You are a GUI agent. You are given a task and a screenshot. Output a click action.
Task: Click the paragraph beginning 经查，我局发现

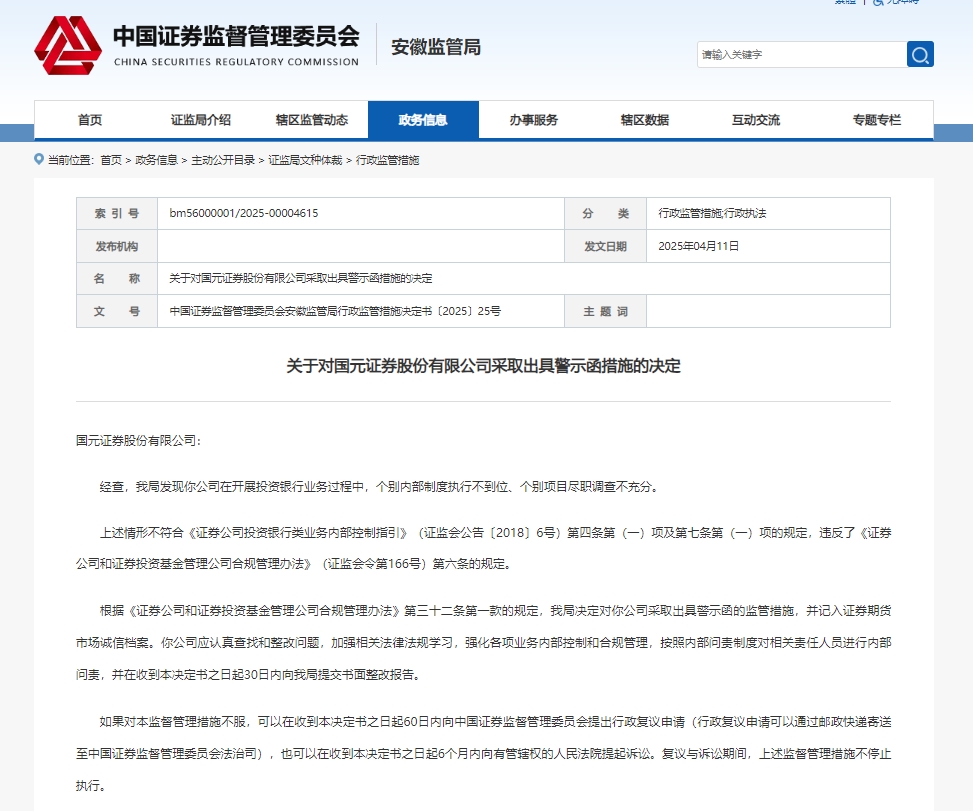379,486
